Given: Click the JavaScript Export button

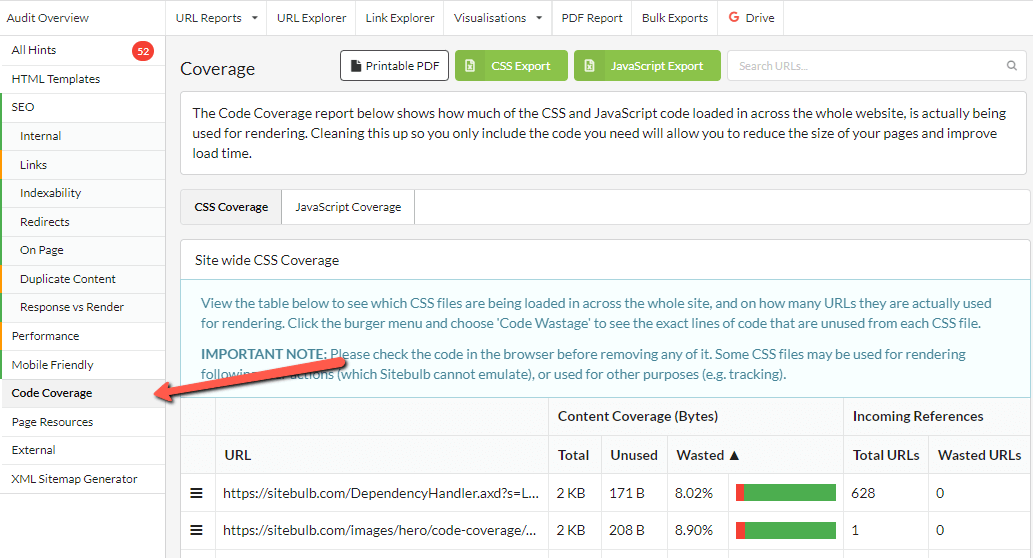Looking at the screenshot, I should 647,66.
